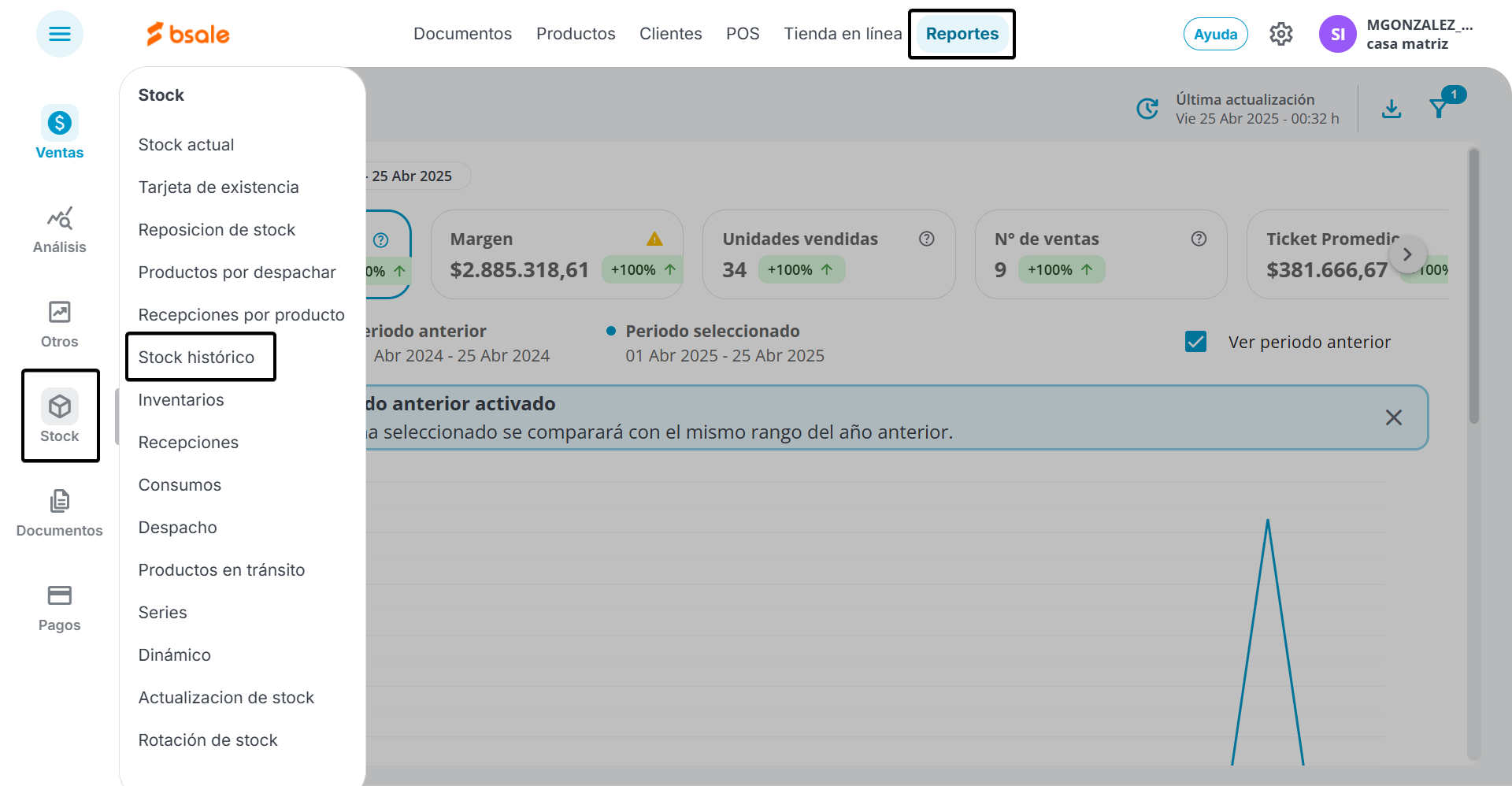This screenshot has height=786, width=1512.
Task: Click the bsale logo
Action: [x=188, y=34]
